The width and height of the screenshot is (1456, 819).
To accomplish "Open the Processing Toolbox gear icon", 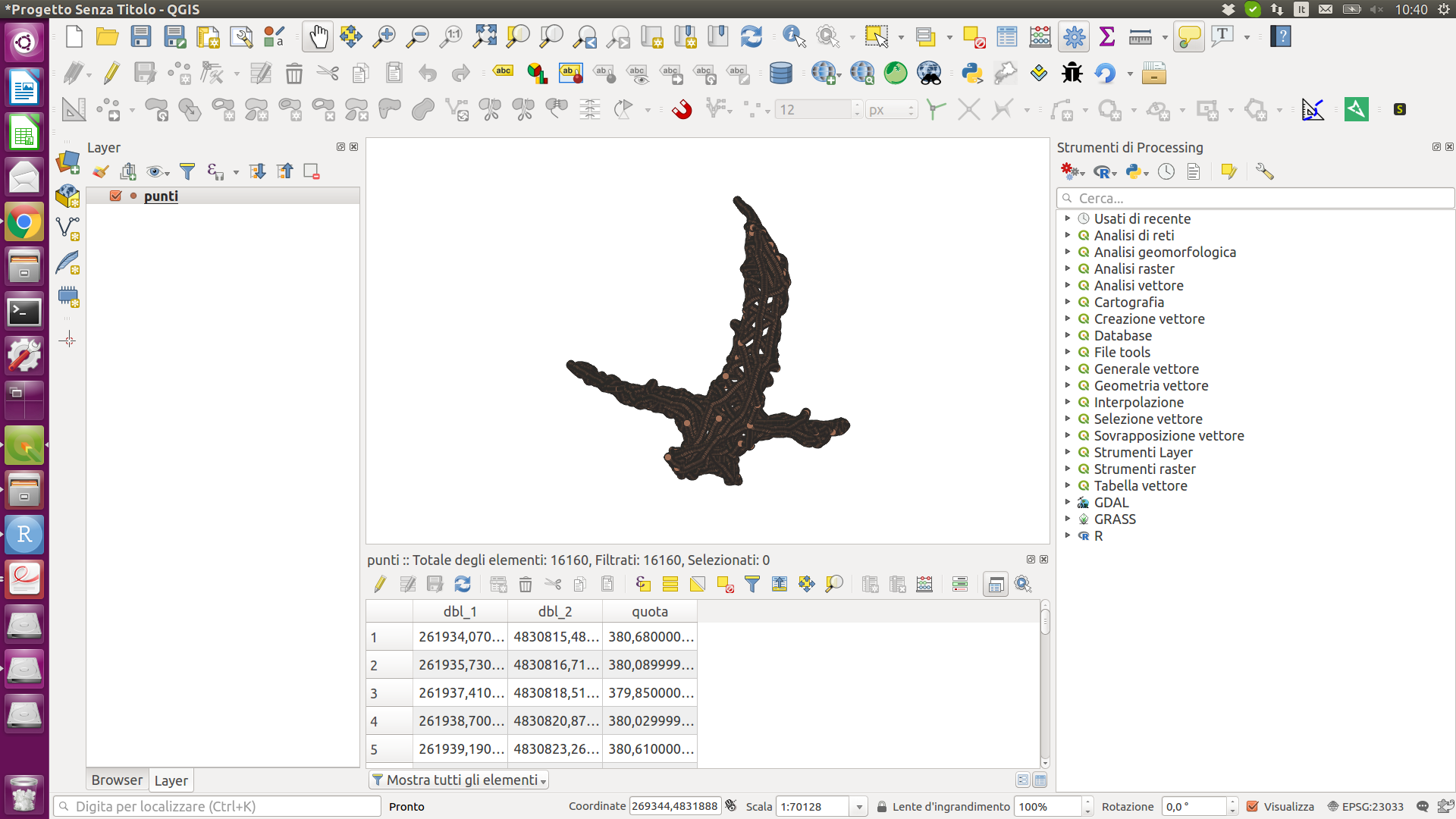I will tap(1074, 36).
